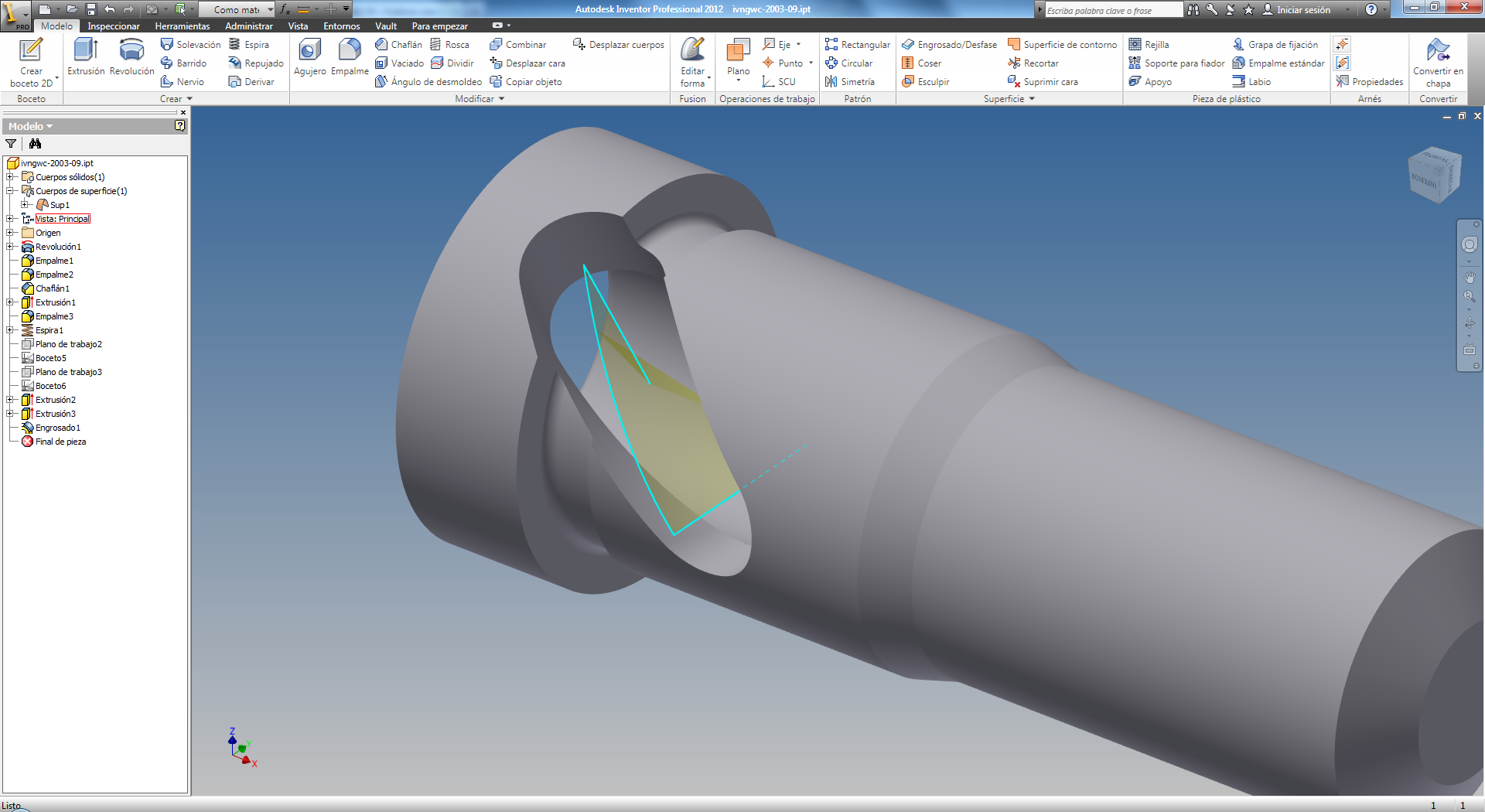Click the Rejilla grill tool
This screenshot has width=1485, height=812.
click(x=1149, y=44)
